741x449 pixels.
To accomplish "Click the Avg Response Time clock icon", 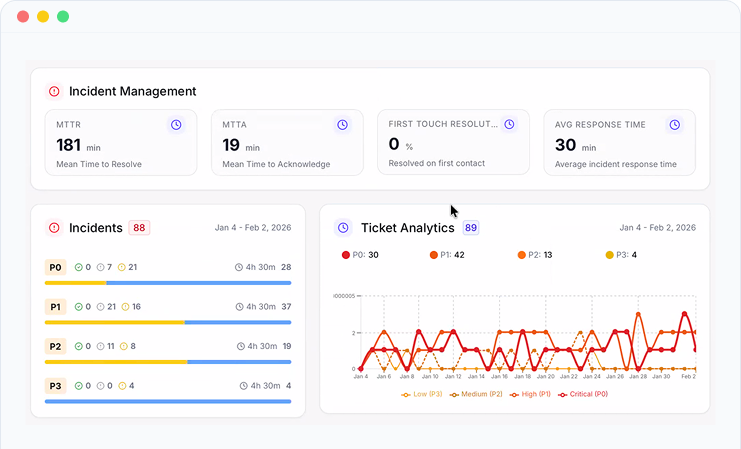I will (675, 125).
